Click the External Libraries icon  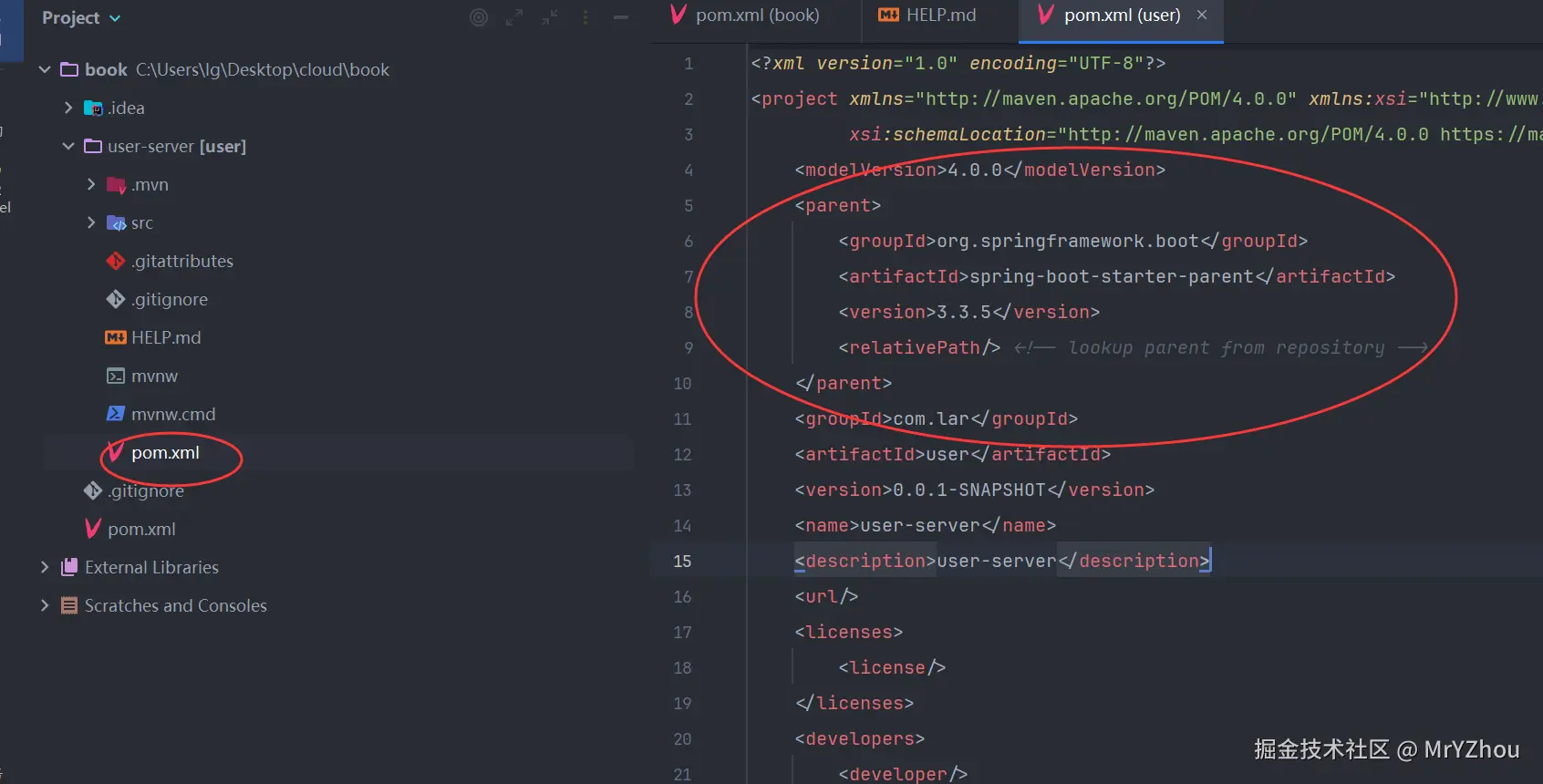[69, 567]
